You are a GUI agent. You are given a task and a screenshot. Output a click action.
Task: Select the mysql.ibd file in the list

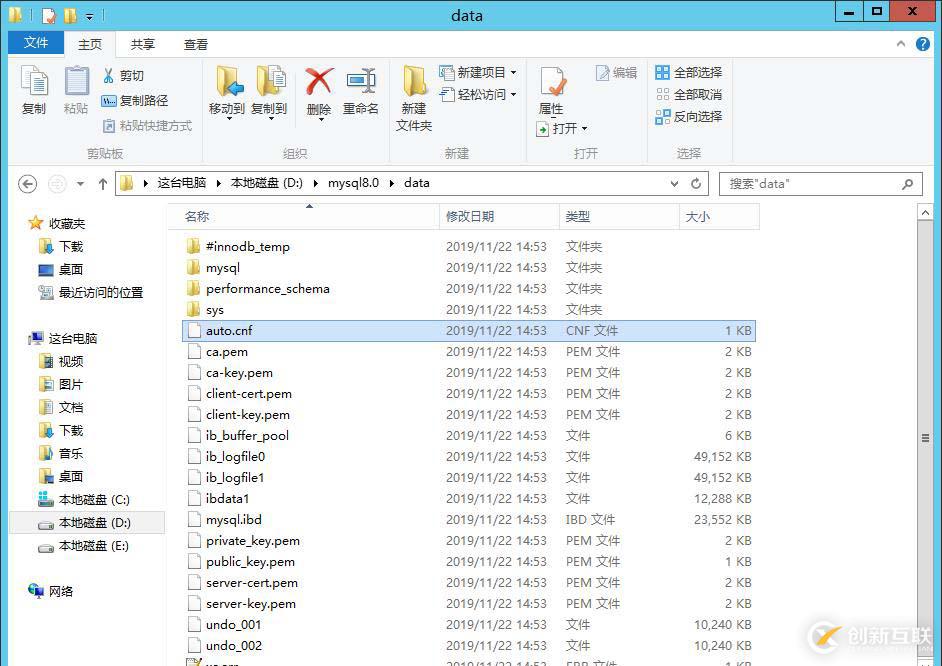pos(232,519)
